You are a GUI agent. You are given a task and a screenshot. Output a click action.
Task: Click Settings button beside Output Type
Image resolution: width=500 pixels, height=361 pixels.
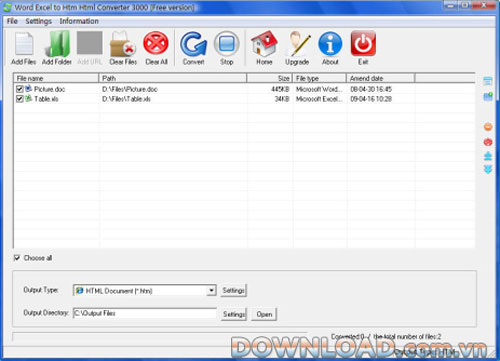click(233, 290)
